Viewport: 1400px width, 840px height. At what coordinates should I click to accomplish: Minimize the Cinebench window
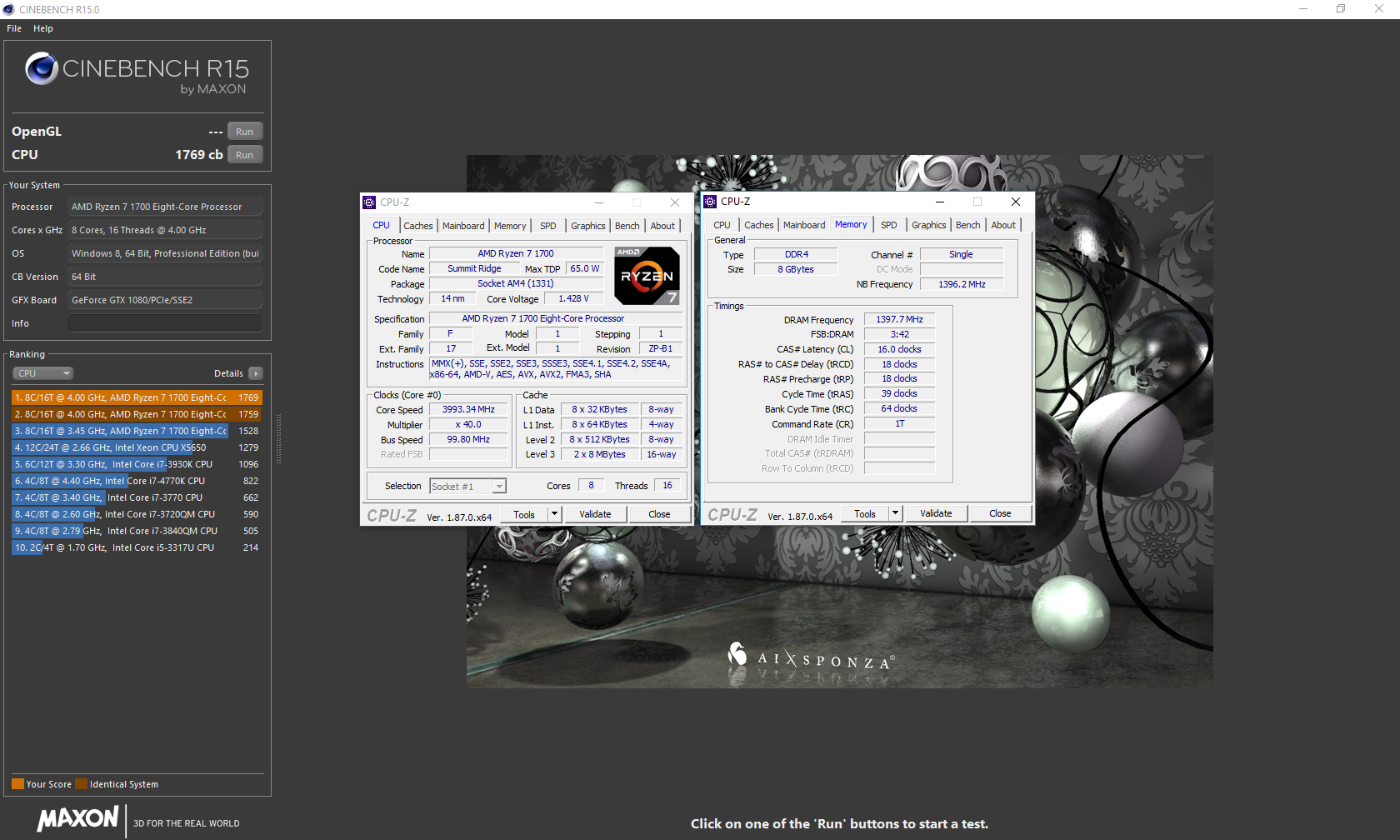tap(1303, 9)
